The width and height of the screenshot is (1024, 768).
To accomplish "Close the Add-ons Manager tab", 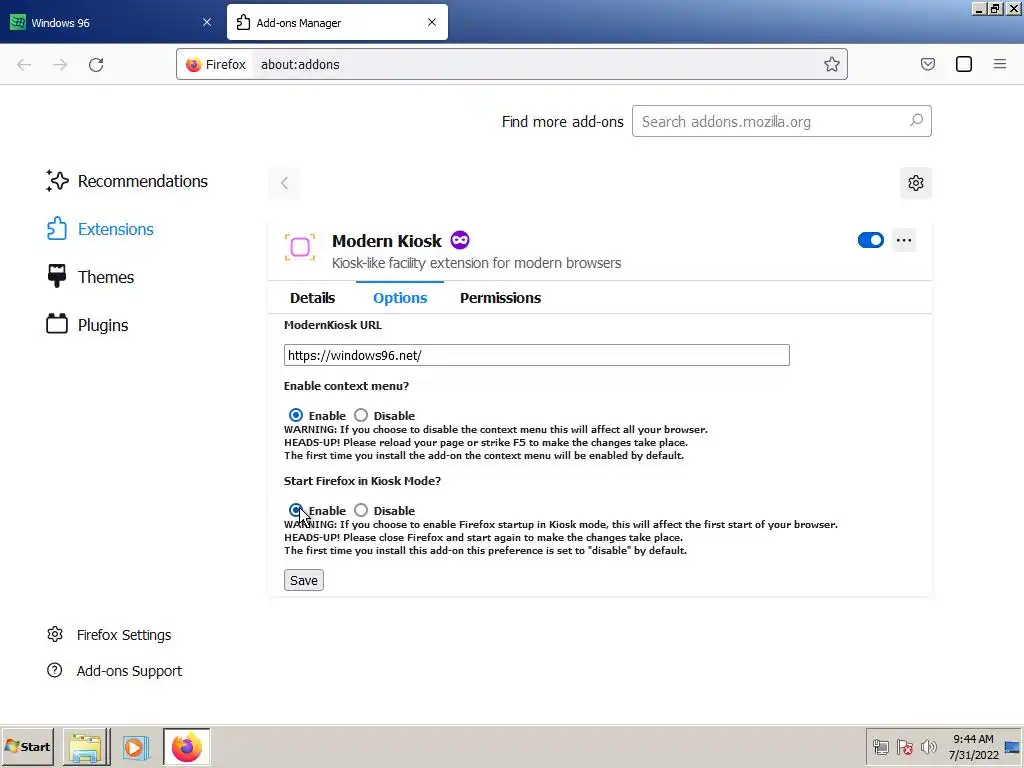I will click(432, 22).
